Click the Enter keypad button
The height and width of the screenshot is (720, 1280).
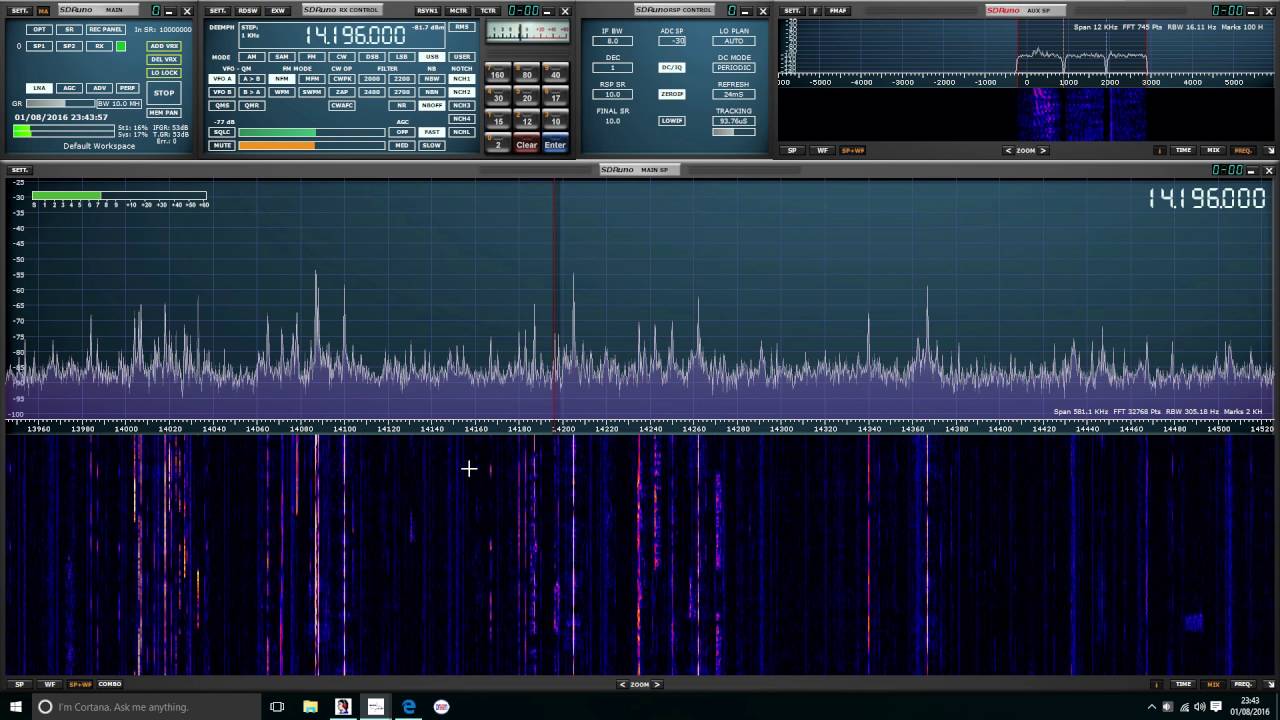point(555,144)
